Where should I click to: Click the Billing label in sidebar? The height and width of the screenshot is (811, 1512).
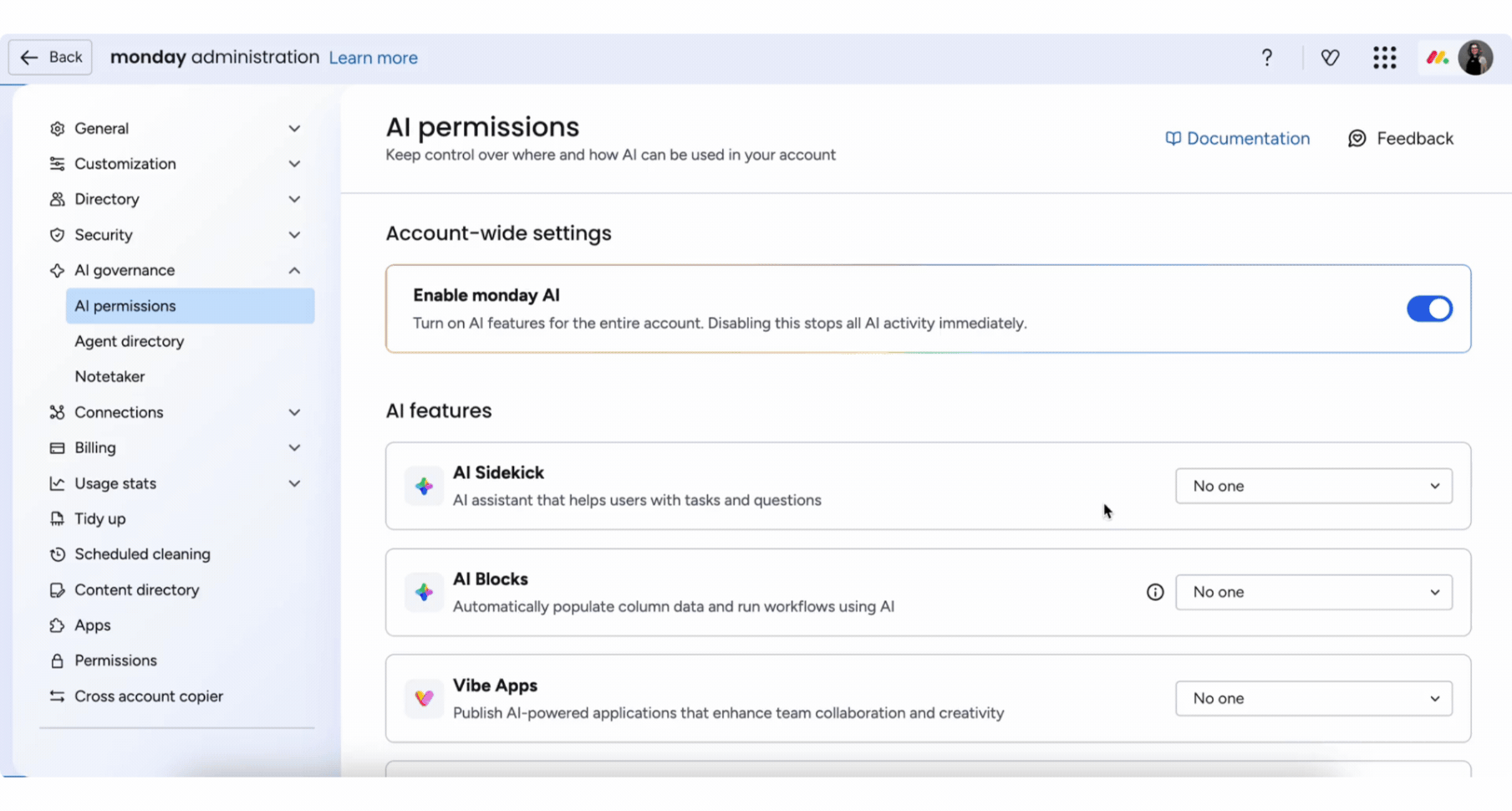95,448
